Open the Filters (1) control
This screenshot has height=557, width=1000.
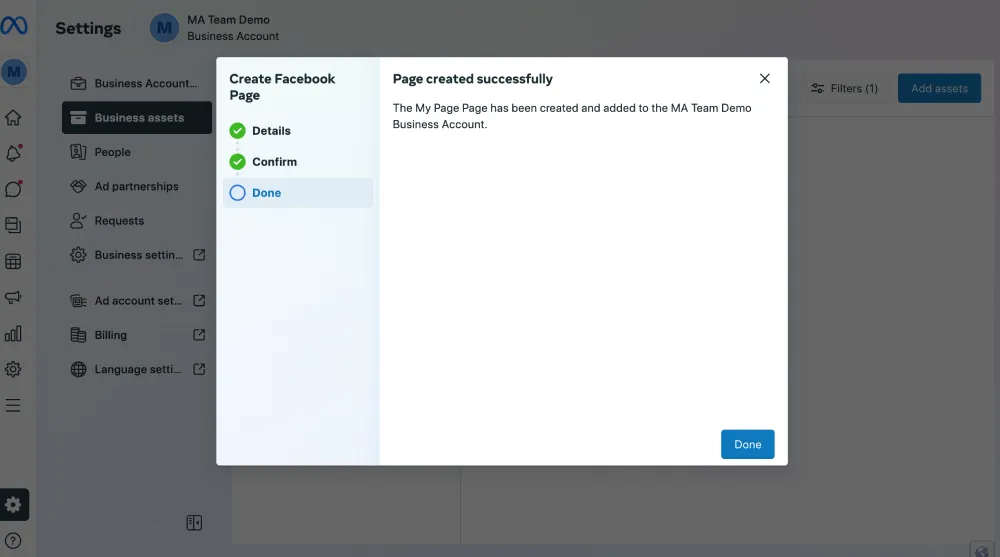coord(845,88)
